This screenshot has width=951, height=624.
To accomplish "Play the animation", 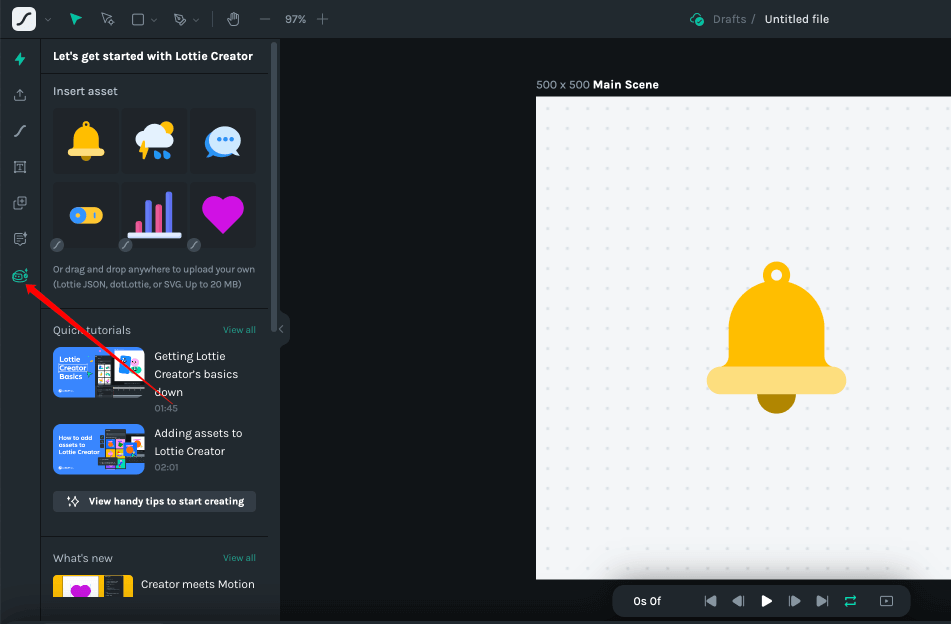I will (766, 601).
